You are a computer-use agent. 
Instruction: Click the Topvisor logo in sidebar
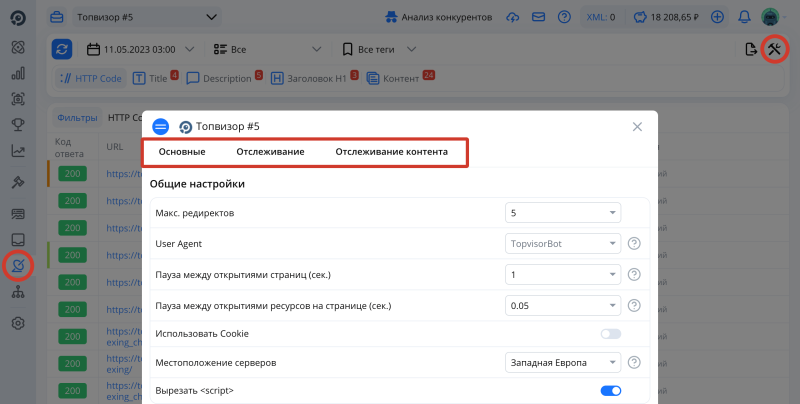[18, 18]
